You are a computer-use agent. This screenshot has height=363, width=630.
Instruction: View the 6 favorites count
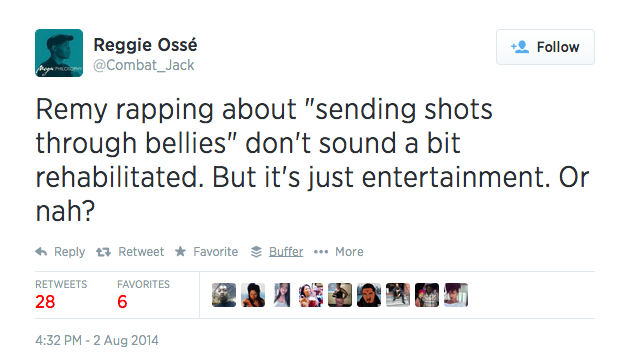(x=122, y=302)
